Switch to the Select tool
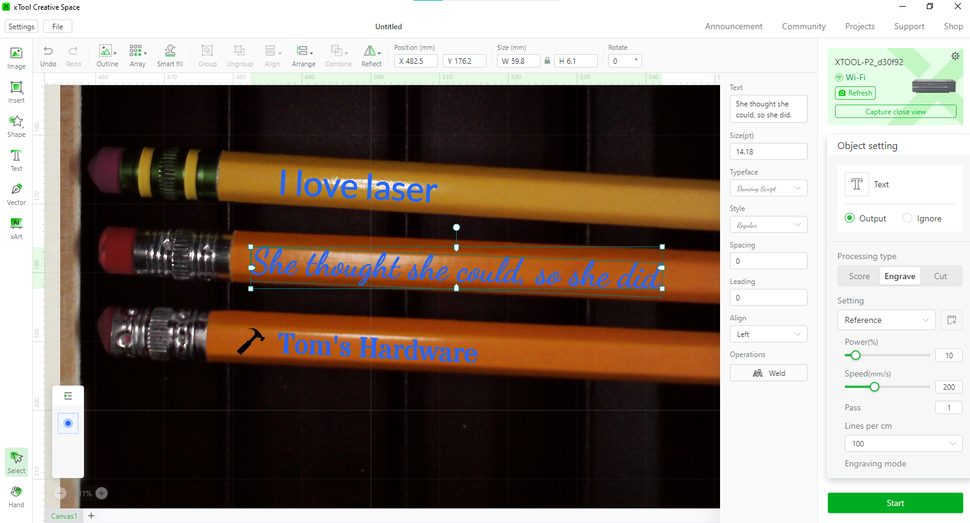The height and width of the screenshot is (523, 970). click(16, 462)
